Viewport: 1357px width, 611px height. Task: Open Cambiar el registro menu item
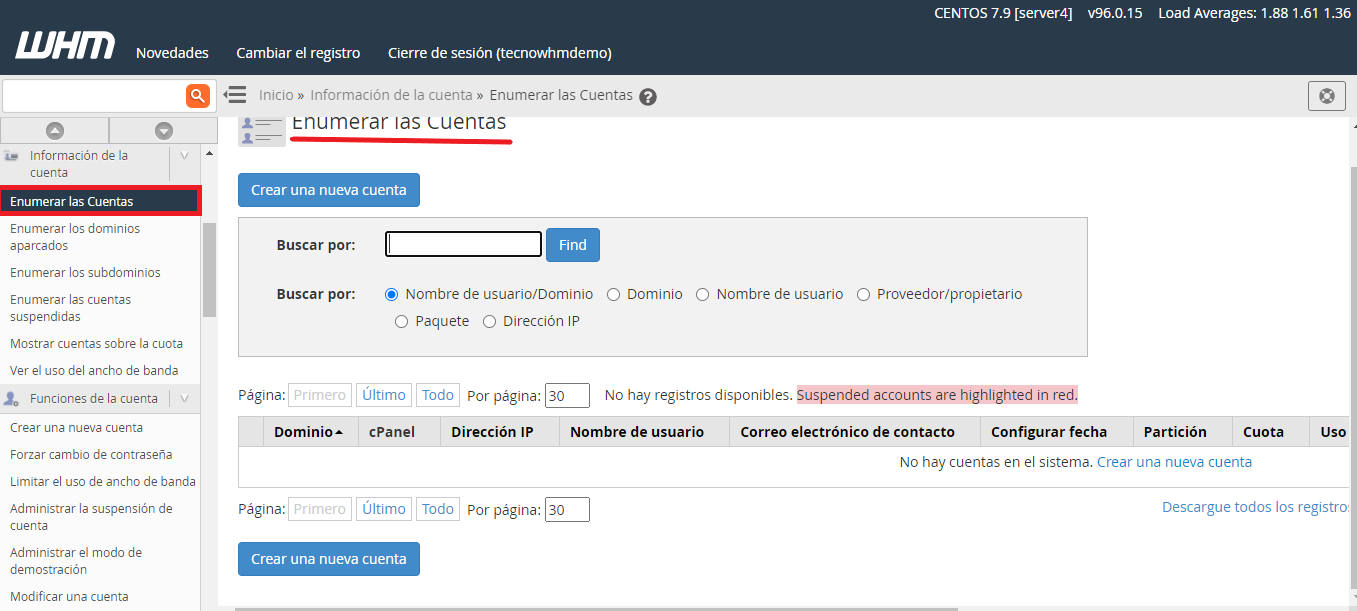tap(298, 53)
